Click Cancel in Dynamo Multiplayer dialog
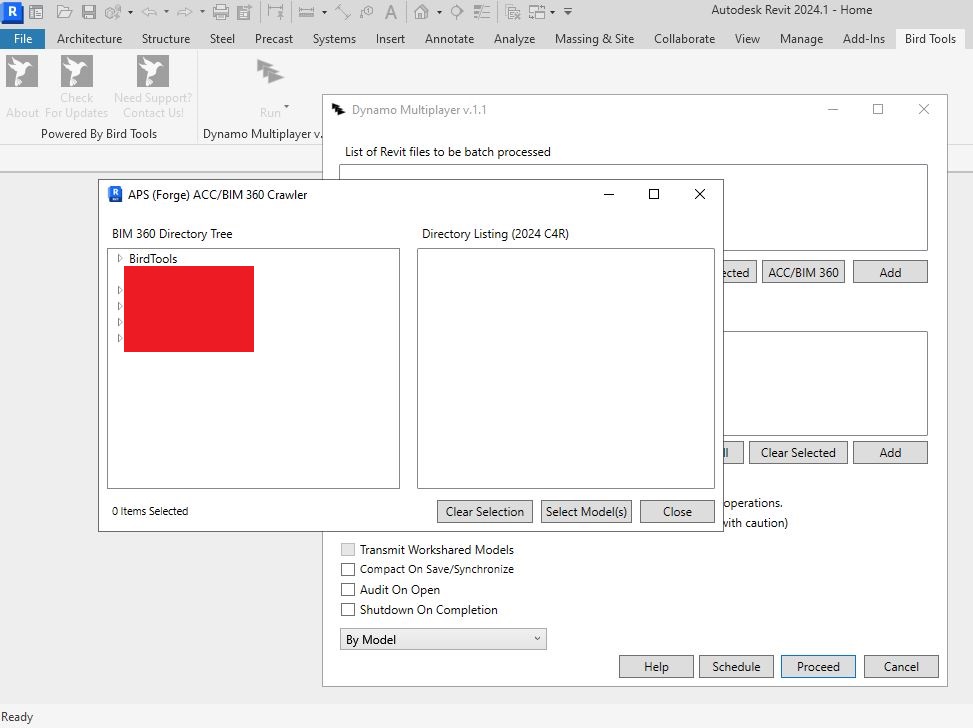This screenshot has height=728, width=973. [x=901, y=667]
